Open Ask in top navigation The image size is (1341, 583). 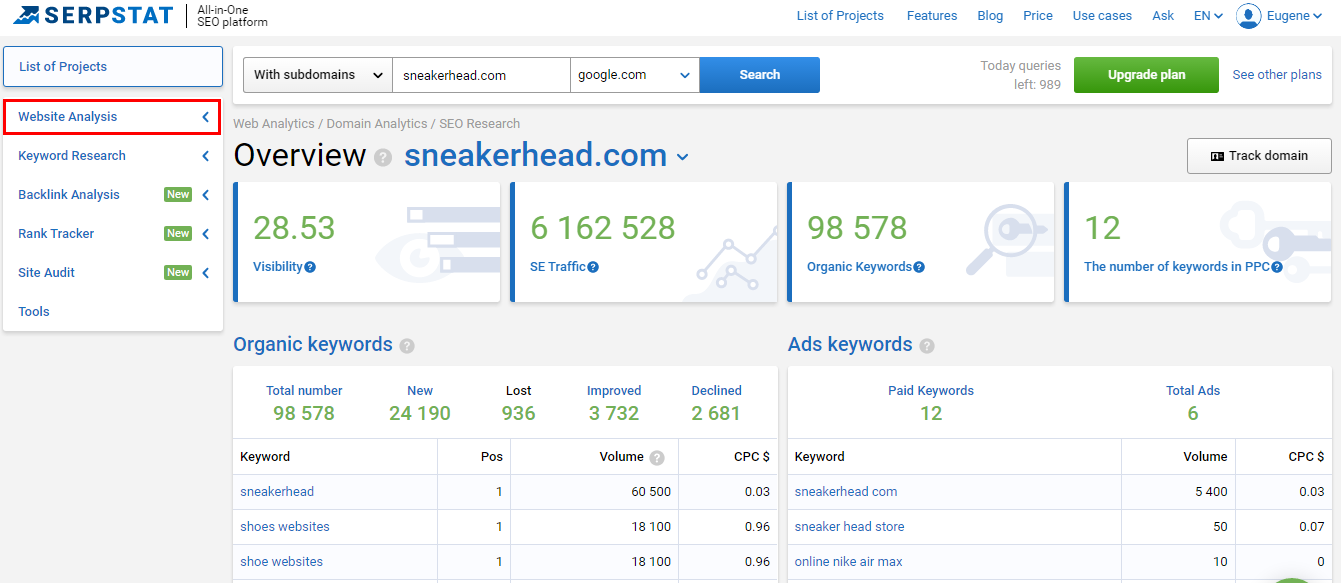1163,16
